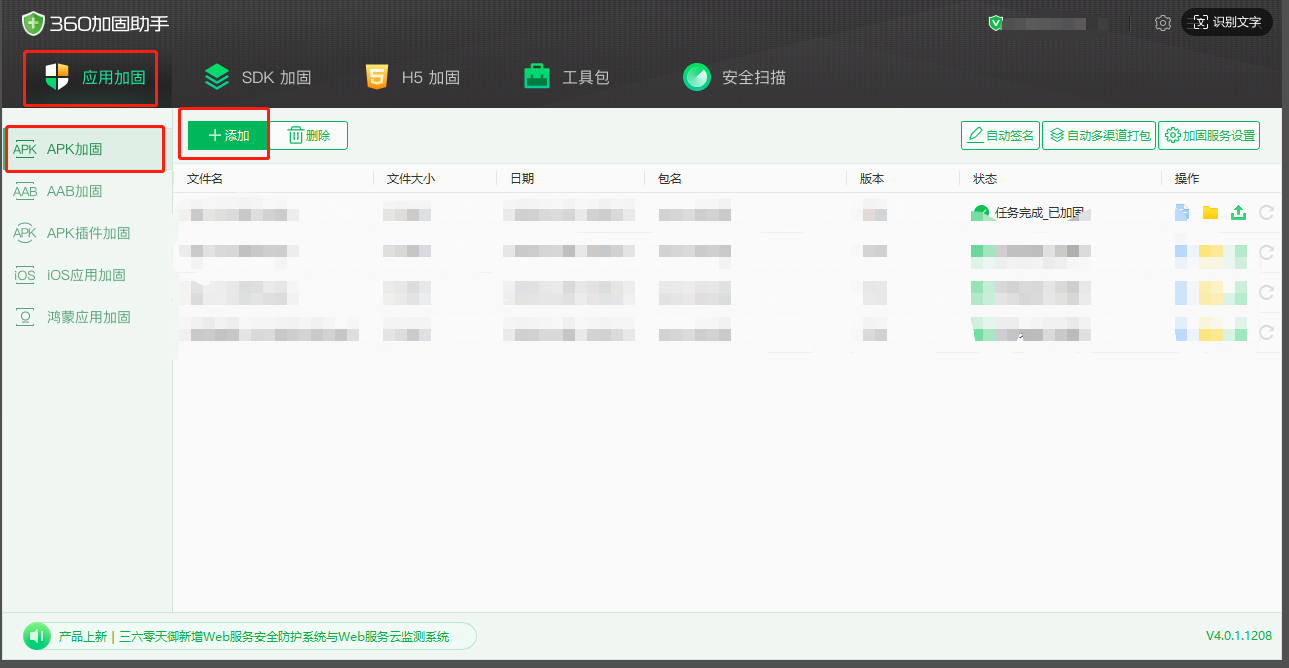Screen dimensions: 1289x668
Task: Select APK插件加固 in the sidebar
Action: click(x=86, y=233)
